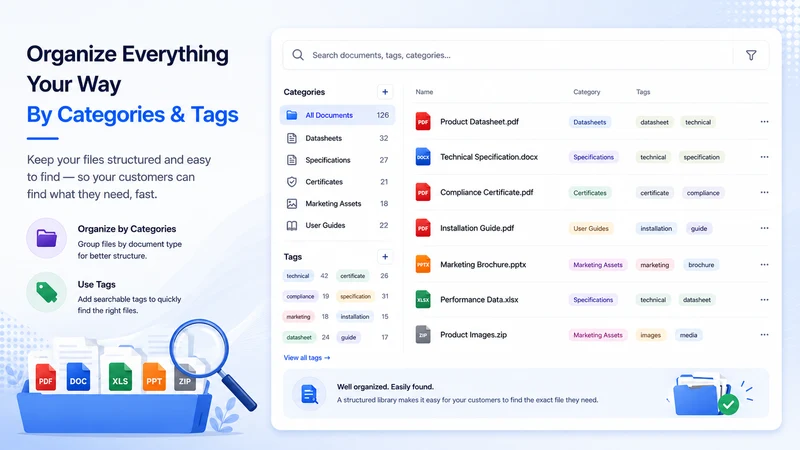Click the search magnifier icon
Image resolution: width=800 pixels, height=450 pixels.
coord(298,55)
